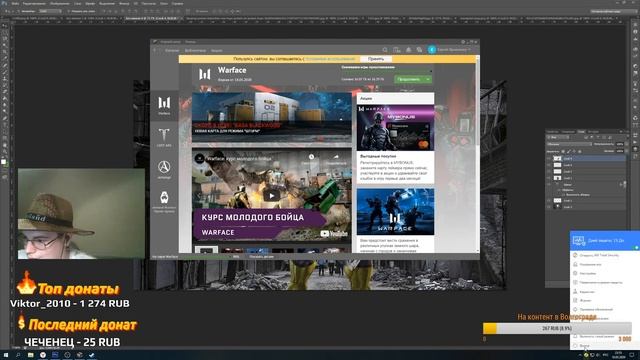Open launcher settings gear in title bar
Viewport: 640px width, 360px height.
(463, 42)
